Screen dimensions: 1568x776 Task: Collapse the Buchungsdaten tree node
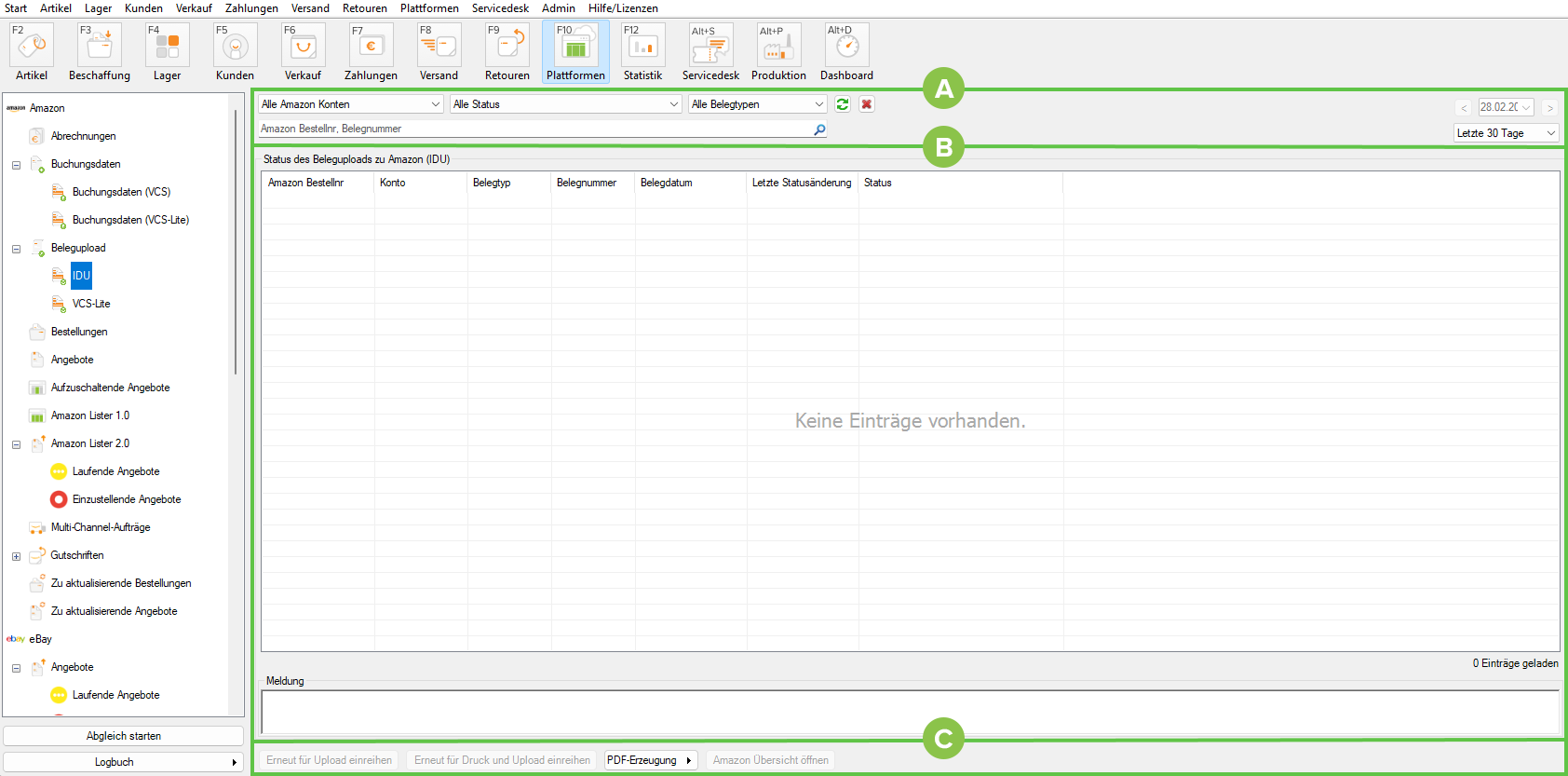16,165
